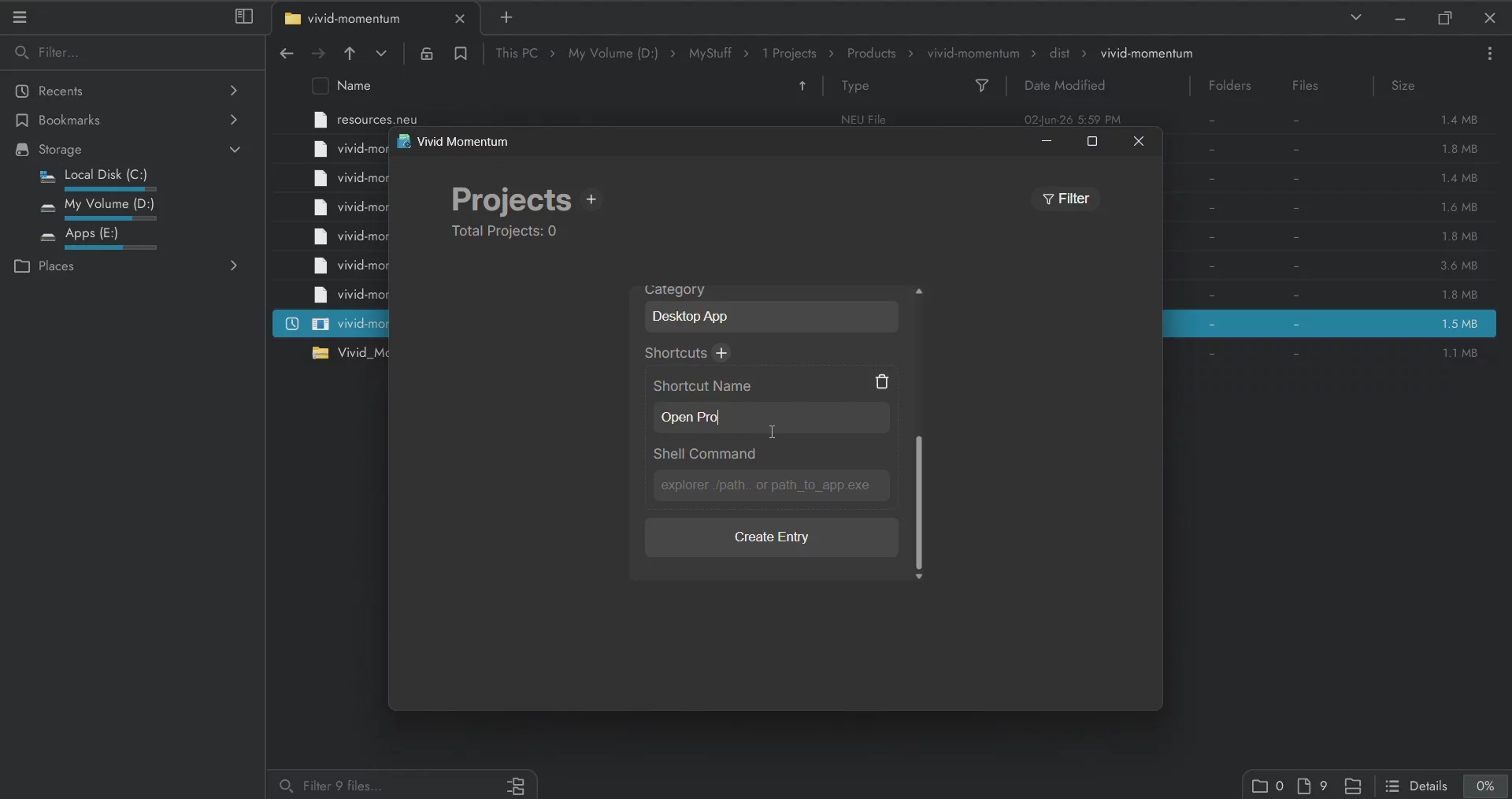Sort files by the Size column
Screen dimensions: 1512x799
(1404, 86)
